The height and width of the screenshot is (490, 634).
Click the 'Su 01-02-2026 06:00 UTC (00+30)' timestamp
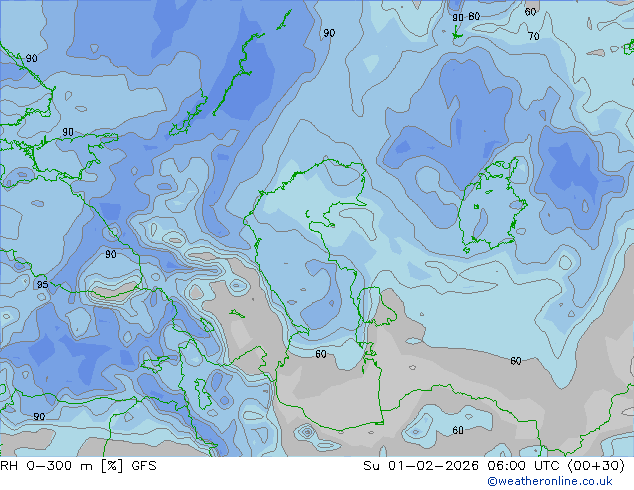point(494,466)
